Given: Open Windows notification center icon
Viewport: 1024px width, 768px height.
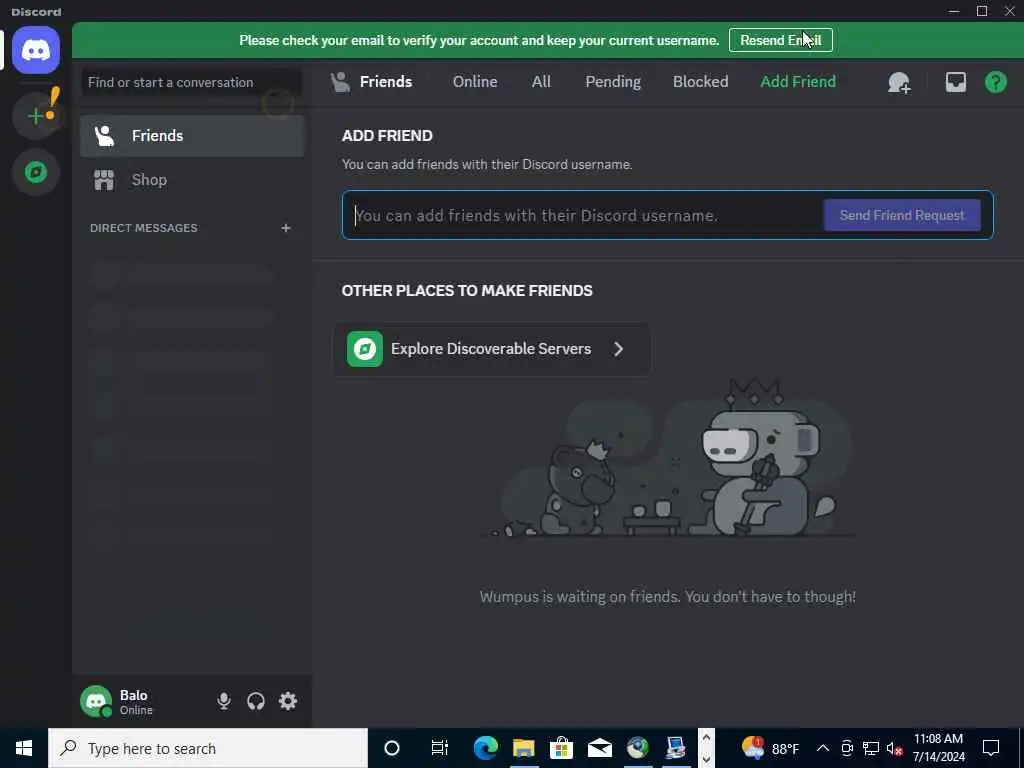Looking at the screenshot, I should coord(991,748).
